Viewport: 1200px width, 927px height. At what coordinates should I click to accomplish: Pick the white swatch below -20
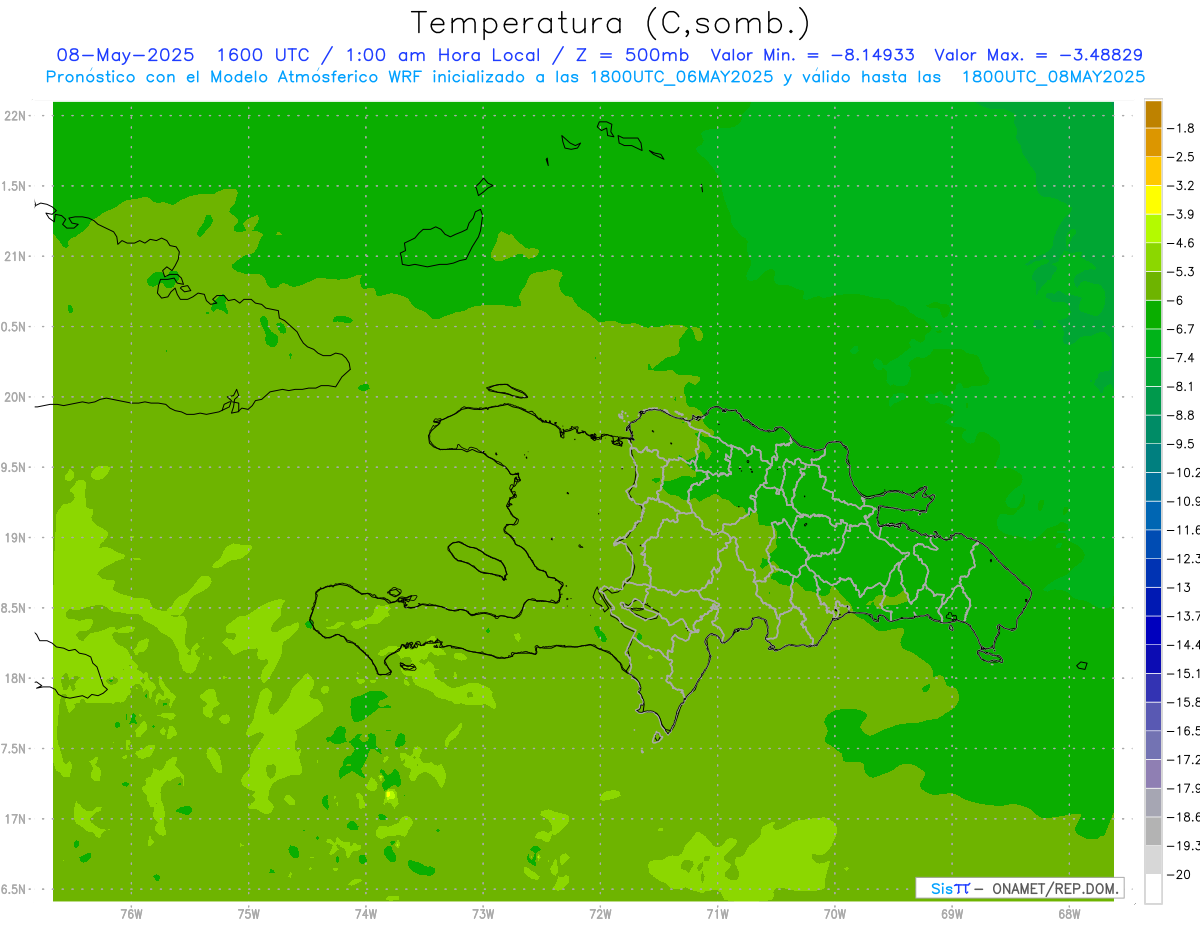(x=1153, y=889)
